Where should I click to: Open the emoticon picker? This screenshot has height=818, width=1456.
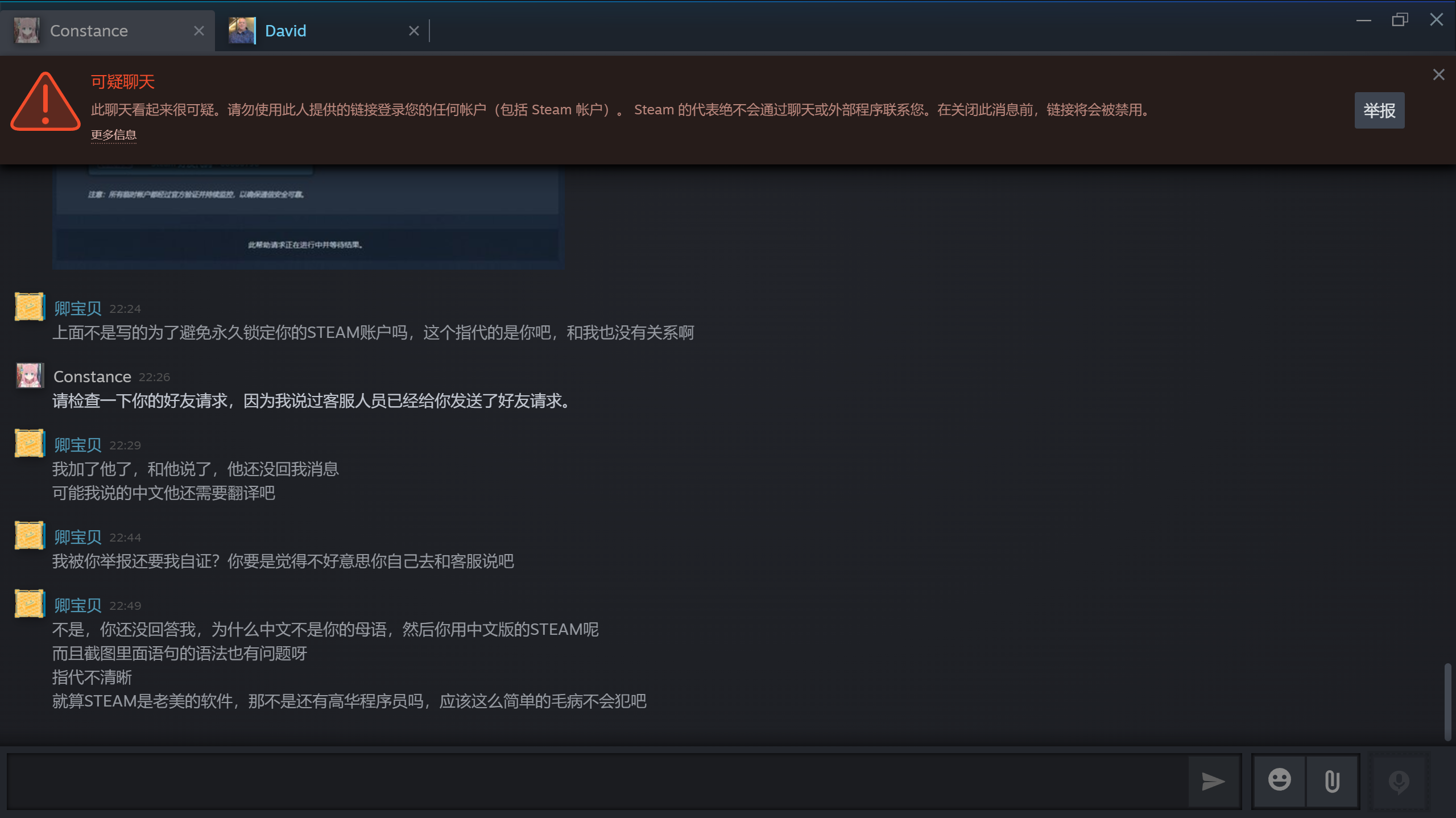(x=1279, y=780)
